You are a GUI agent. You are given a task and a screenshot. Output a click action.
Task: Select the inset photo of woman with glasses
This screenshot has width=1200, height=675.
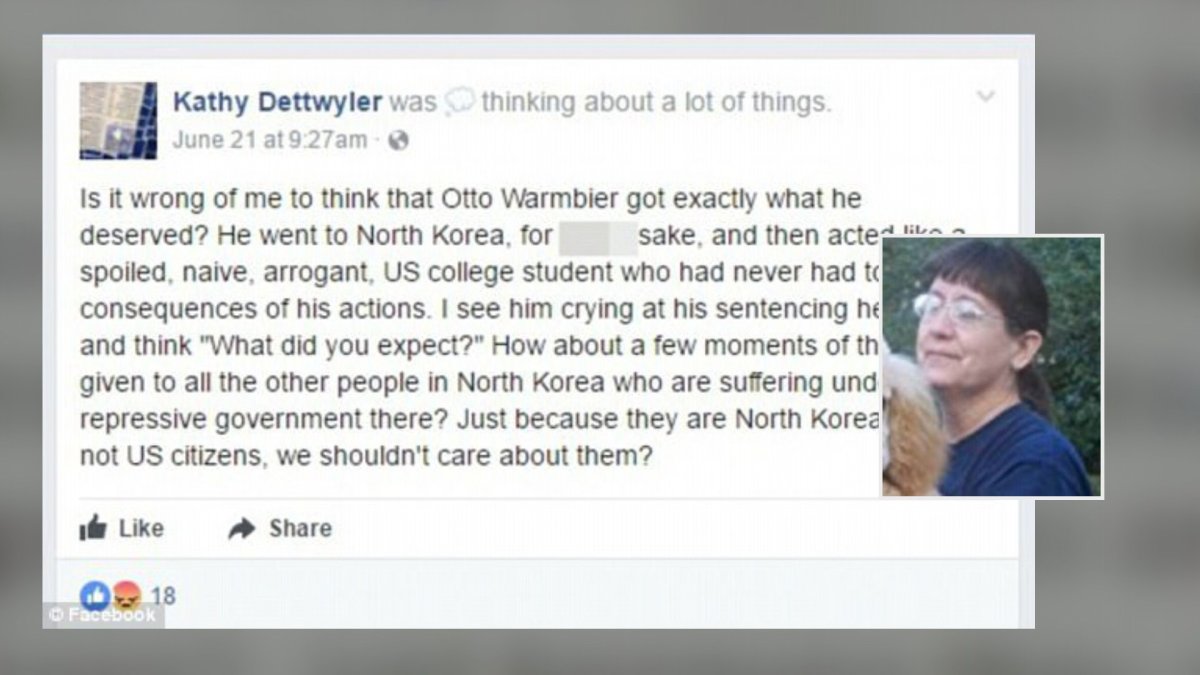(x=992, y=366)
